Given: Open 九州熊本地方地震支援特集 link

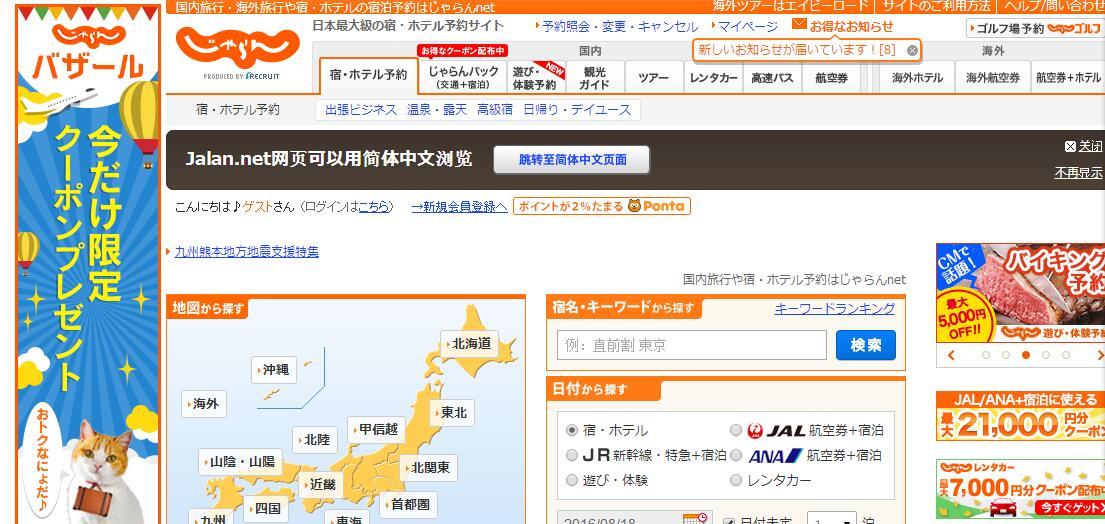Looking at the screenshot, I should pyautogui.click(x=247, y=251).
